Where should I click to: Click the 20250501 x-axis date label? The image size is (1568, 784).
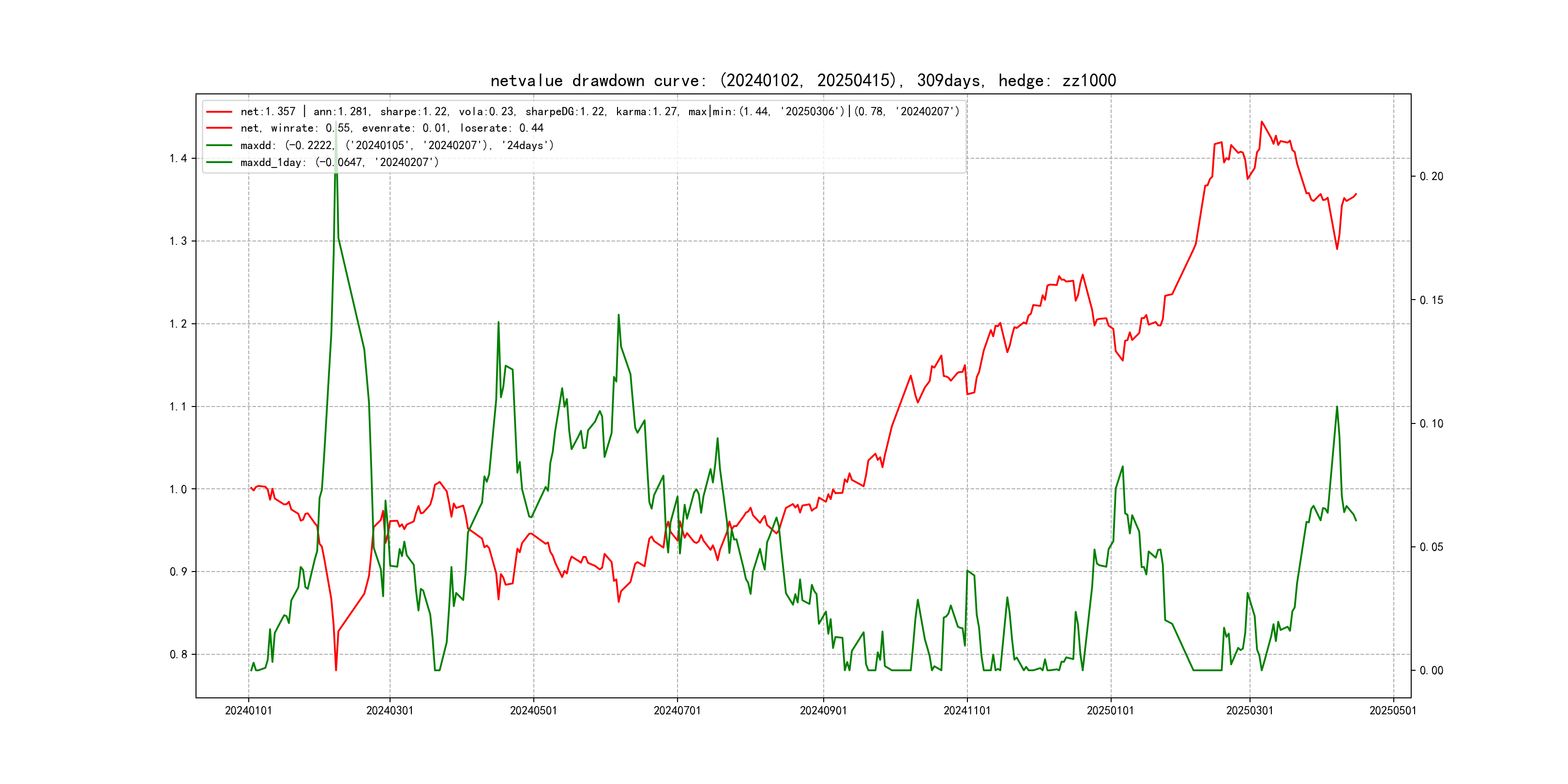click(x=1393, y=711)
